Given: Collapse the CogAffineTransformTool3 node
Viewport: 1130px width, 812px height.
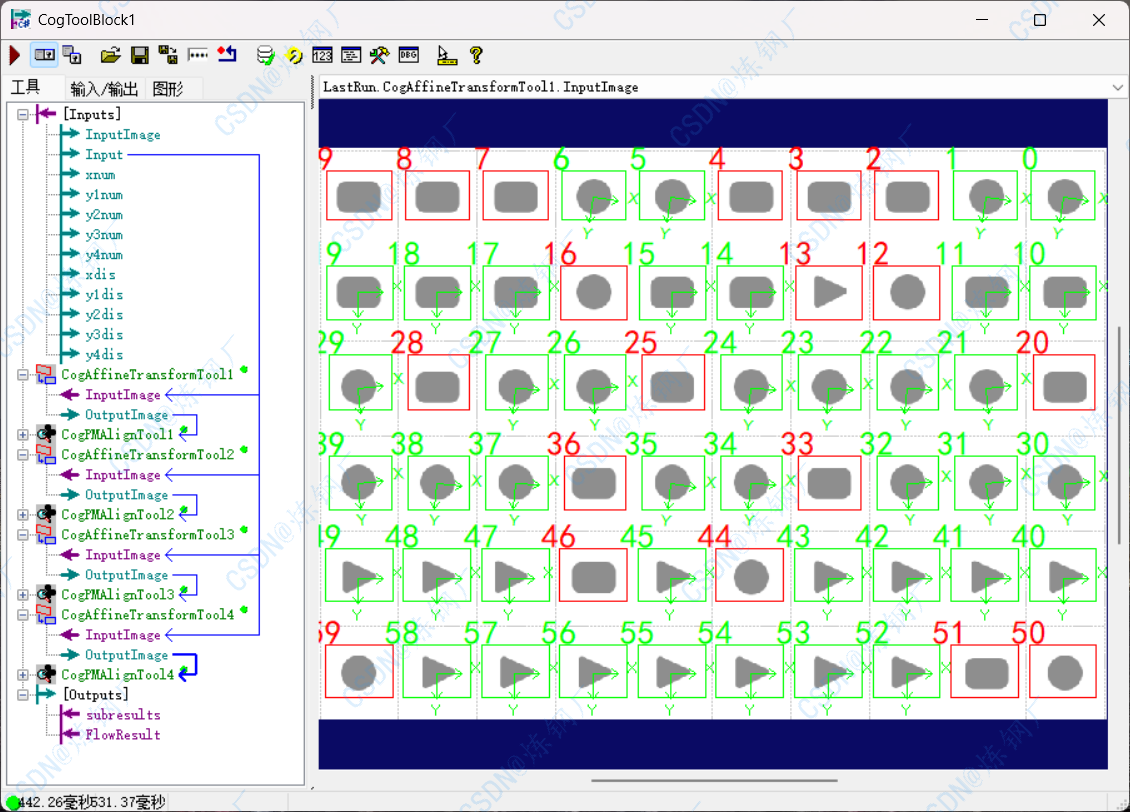Looking at the screenshot, I should (x=23, y=535).
